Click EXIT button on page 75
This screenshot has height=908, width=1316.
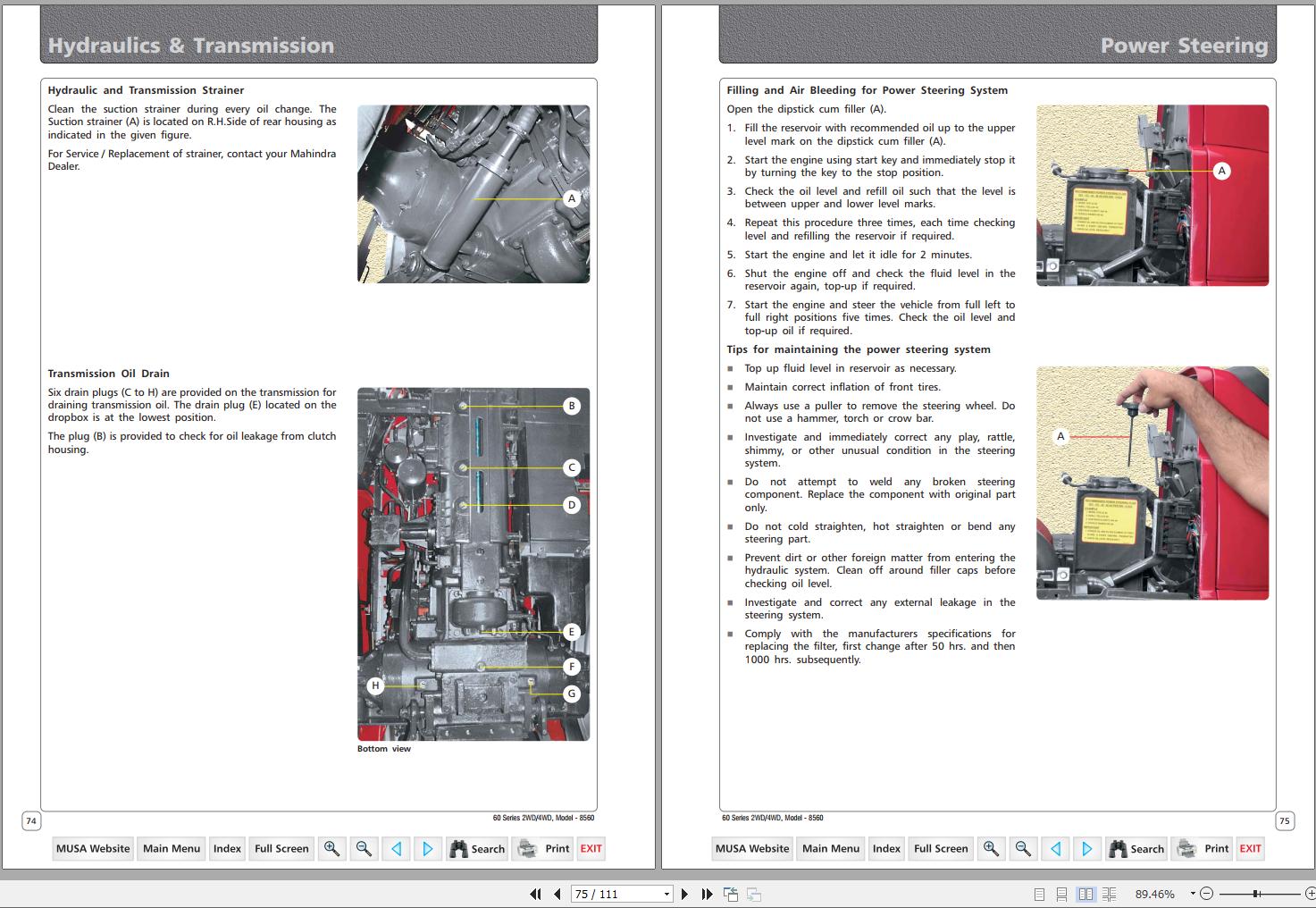tap(1251, 849)
